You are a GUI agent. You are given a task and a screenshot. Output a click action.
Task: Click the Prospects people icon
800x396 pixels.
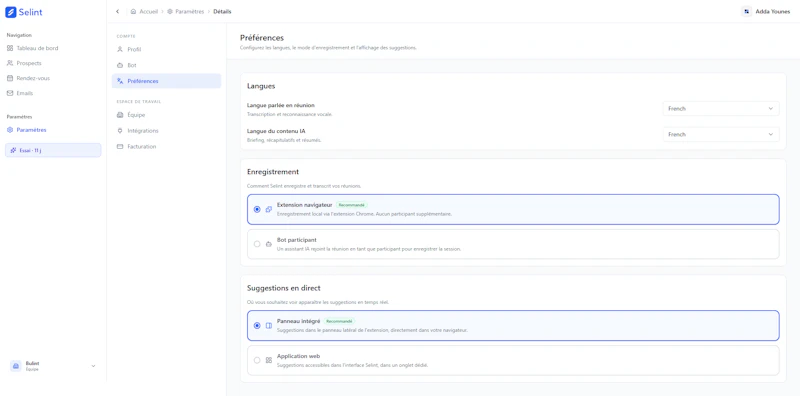[10, 63]
